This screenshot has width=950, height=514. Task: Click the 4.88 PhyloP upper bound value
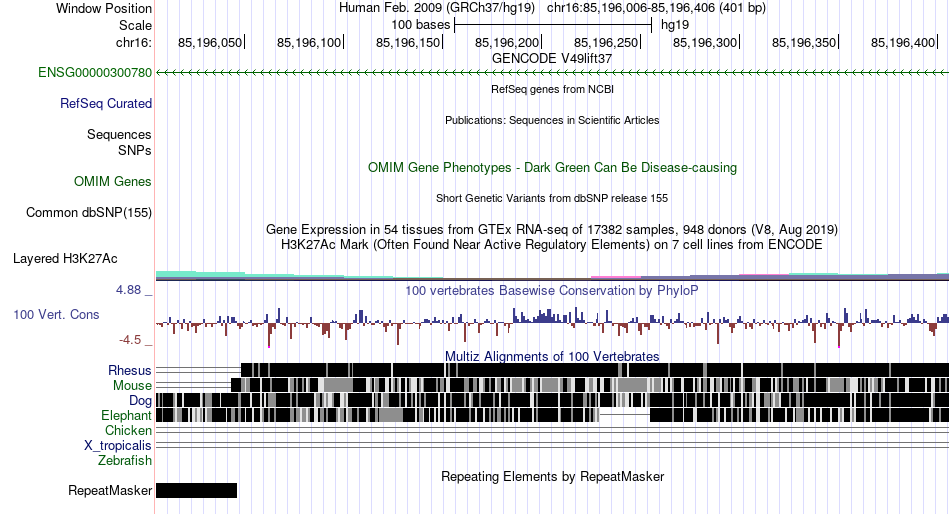[128, 290]
